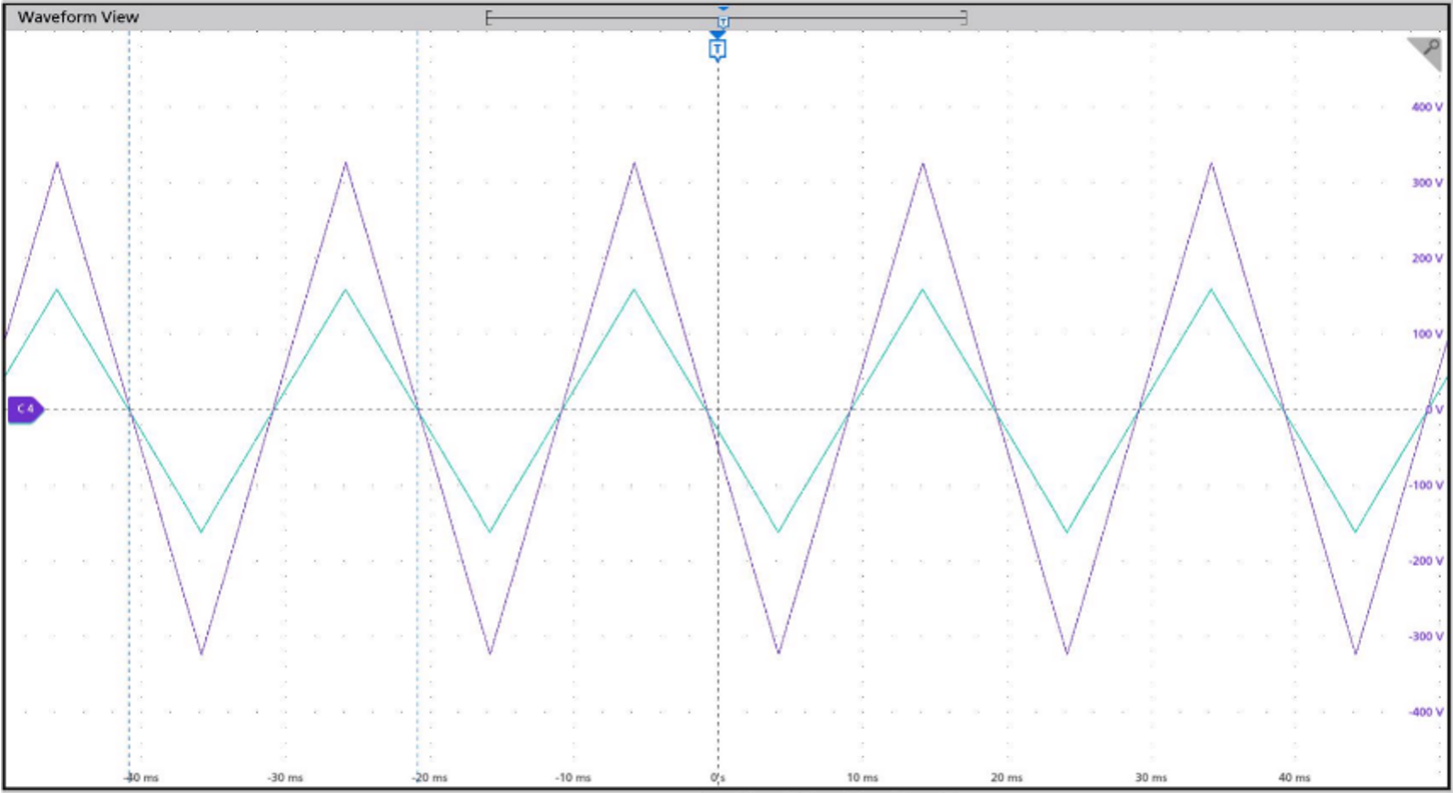This screenshot has height=793, width=1453.
Task: Click the right bracket of record overview bar
Action: point(964,17)
